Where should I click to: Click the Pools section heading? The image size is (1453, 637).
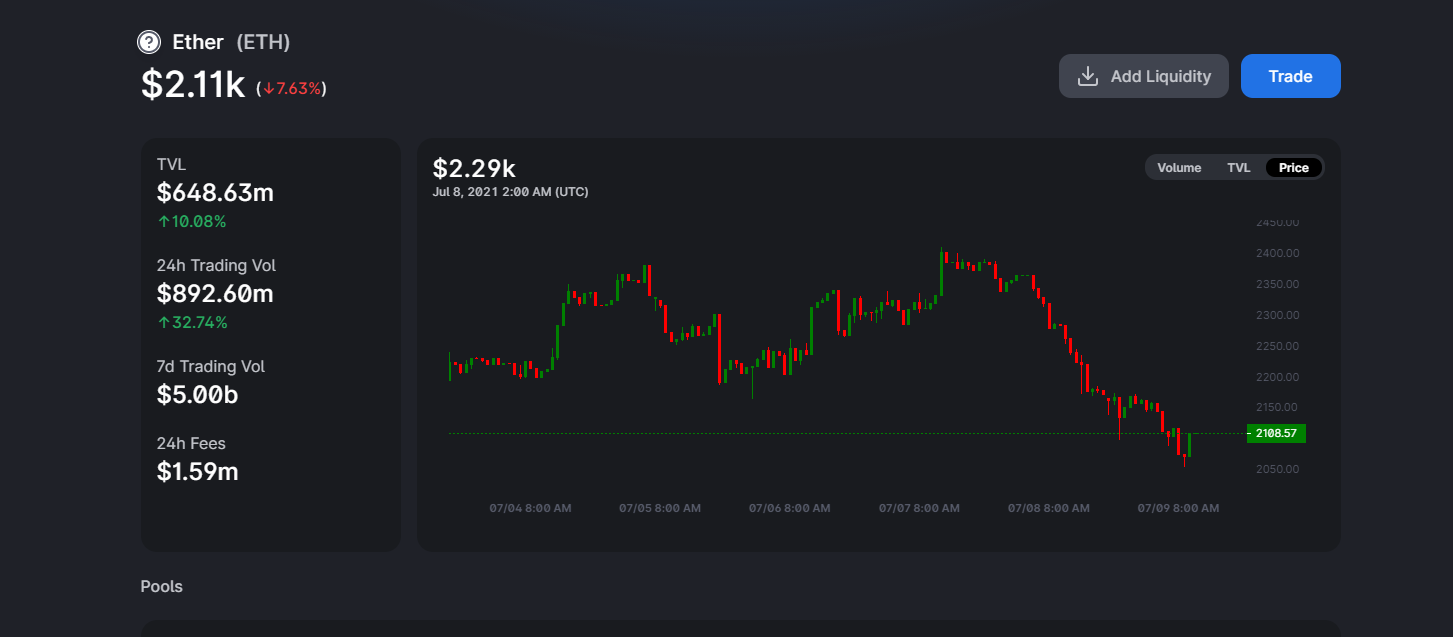coord(162,586)
